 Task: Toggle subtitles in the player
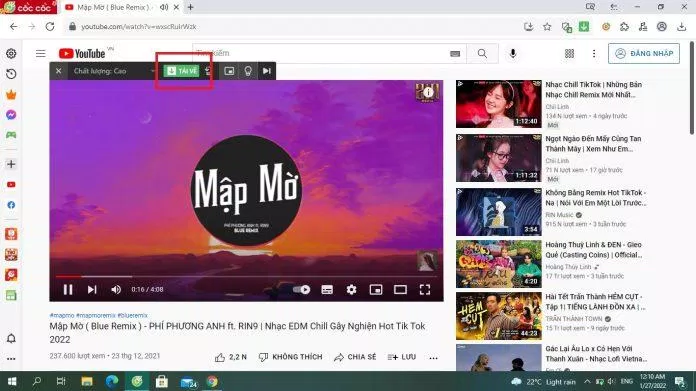(327, 290)
